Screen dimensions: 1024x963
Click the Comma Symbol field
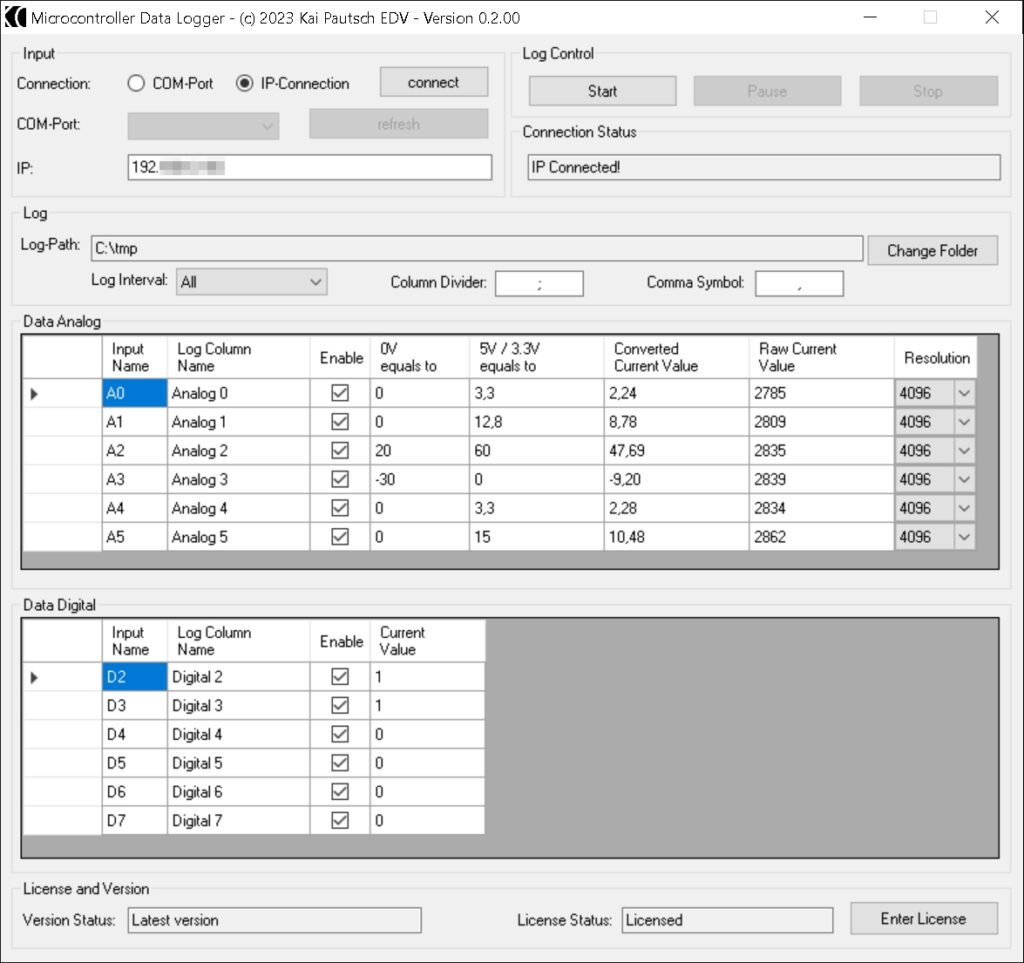click(799, 284)
